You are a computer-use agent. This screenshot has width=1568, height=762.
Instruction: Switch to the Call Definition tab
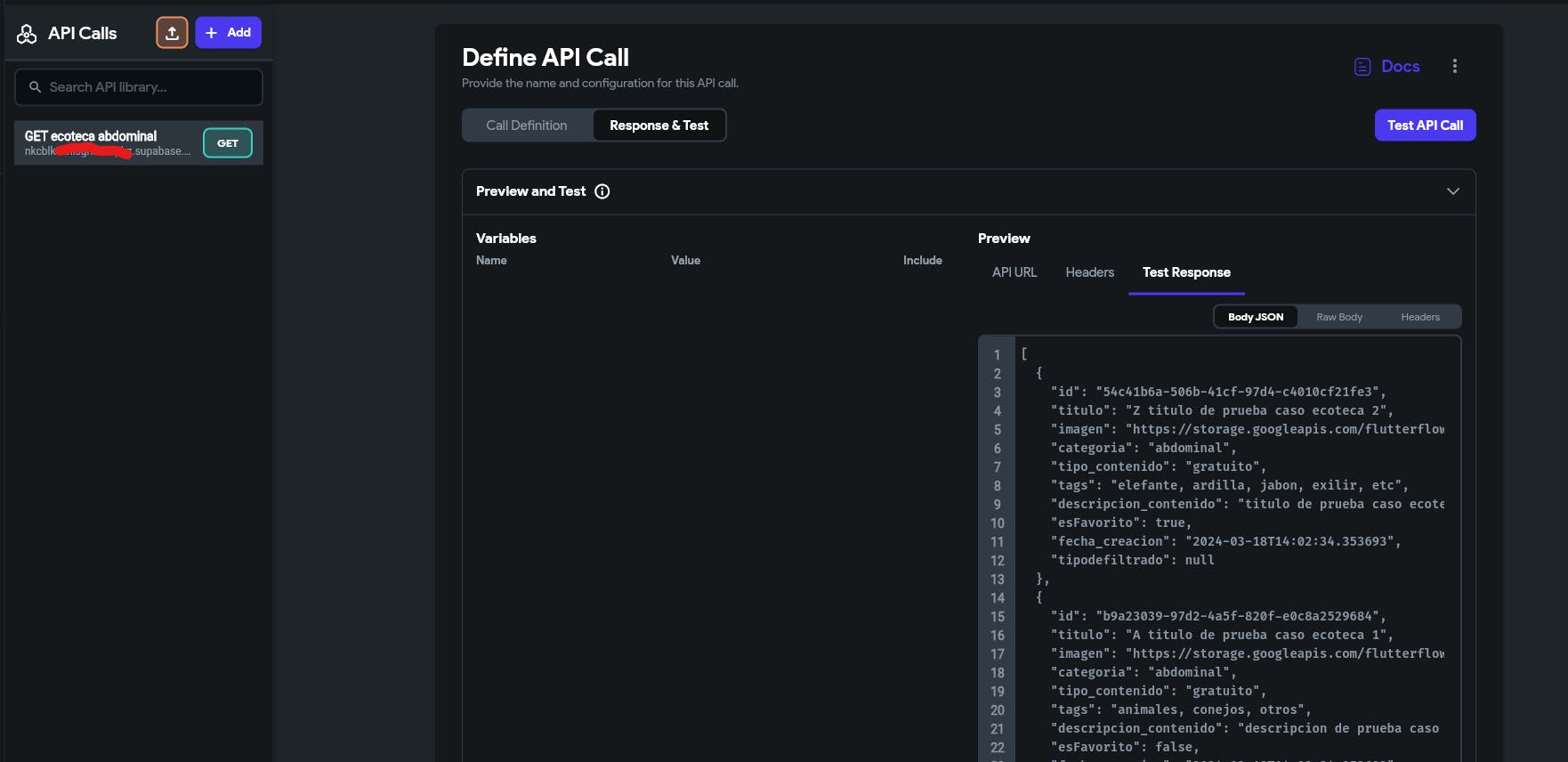[x=527, y=126]
